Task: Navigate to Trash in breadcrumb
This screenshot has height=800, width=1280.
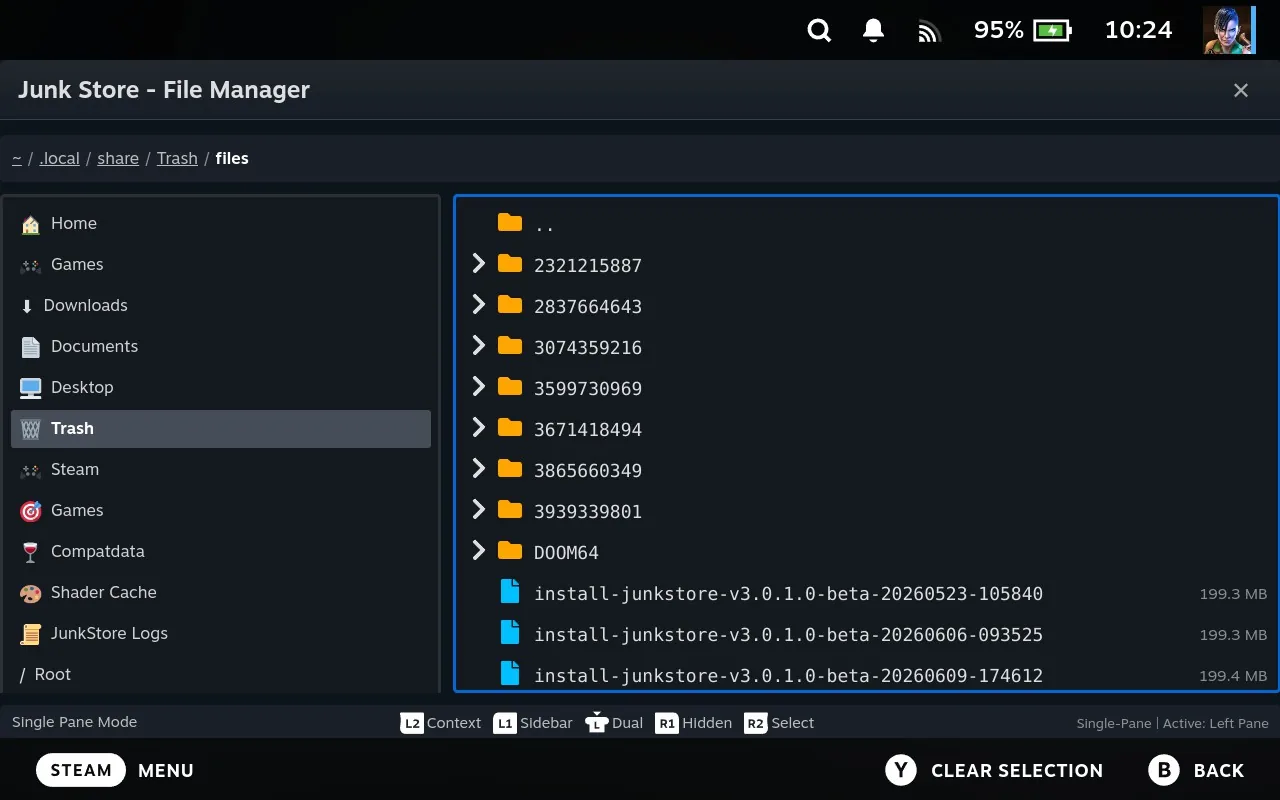Action: click(x=177, y=158)
